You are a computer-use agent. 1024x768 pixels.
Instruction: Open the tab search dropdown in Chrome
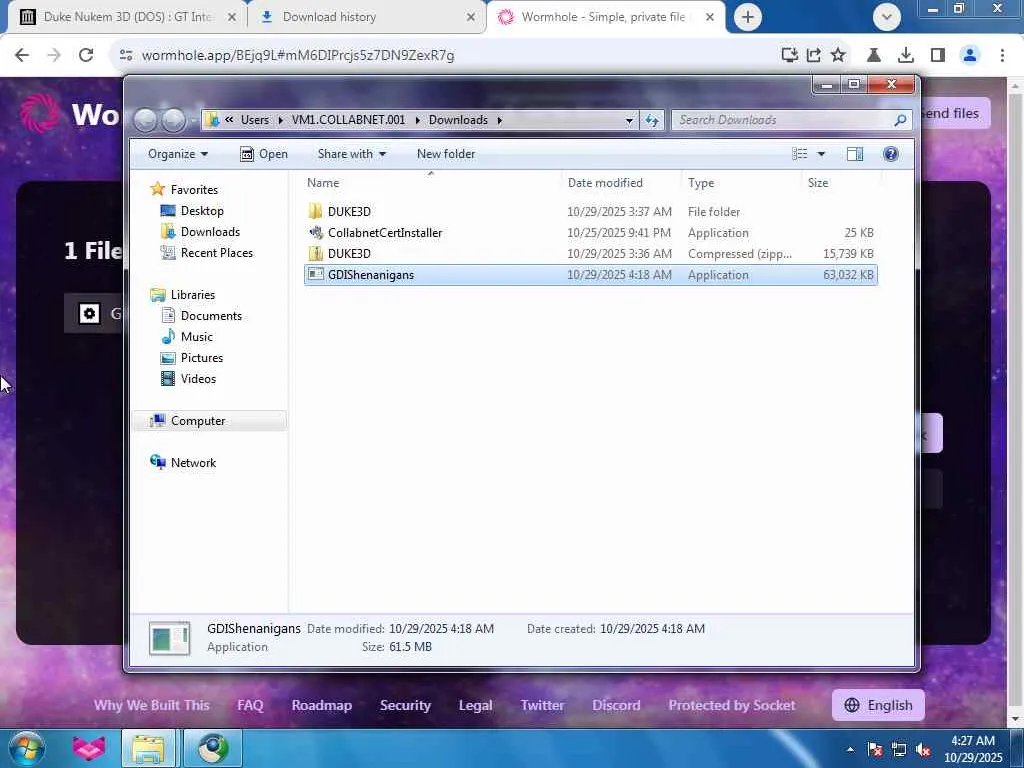pyautogui.click(x=886, y=17)
